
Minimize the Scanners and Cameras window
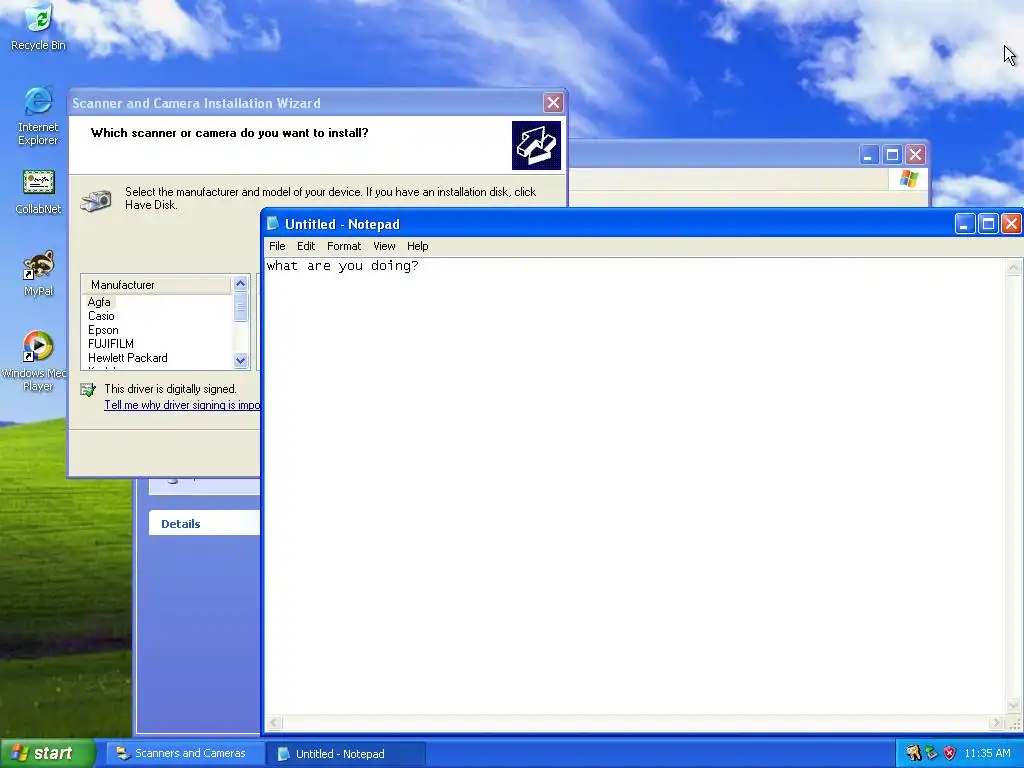pyautogui.click(x=869, y=155)
